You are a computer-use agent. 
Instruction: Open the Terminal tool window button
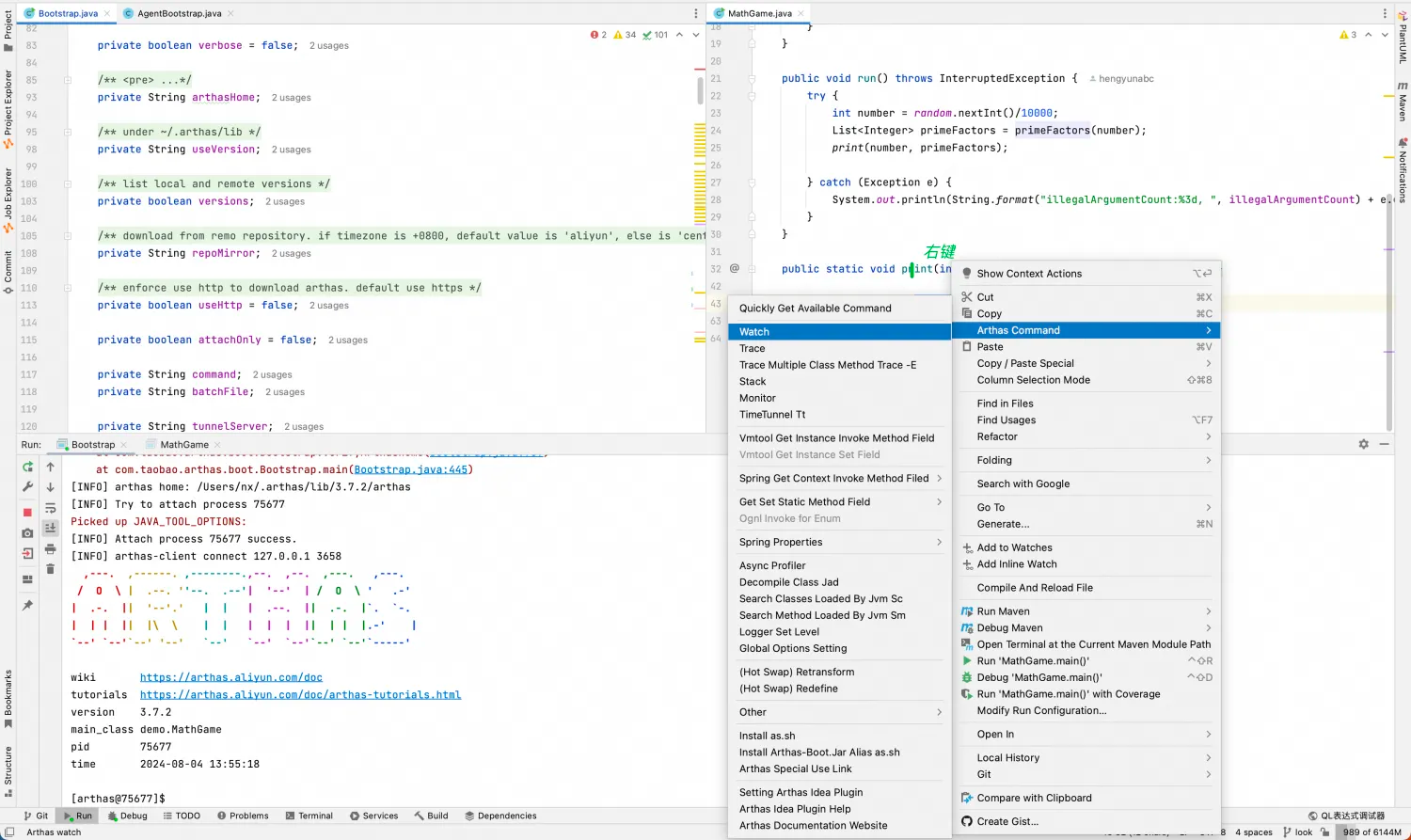(309, 816)
